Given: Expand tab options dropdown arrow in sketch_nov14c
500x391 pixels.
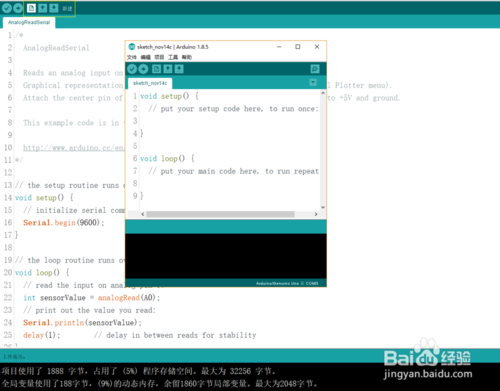Looking at the screenshot, I should pyautogui.click(x=313, y=82).
